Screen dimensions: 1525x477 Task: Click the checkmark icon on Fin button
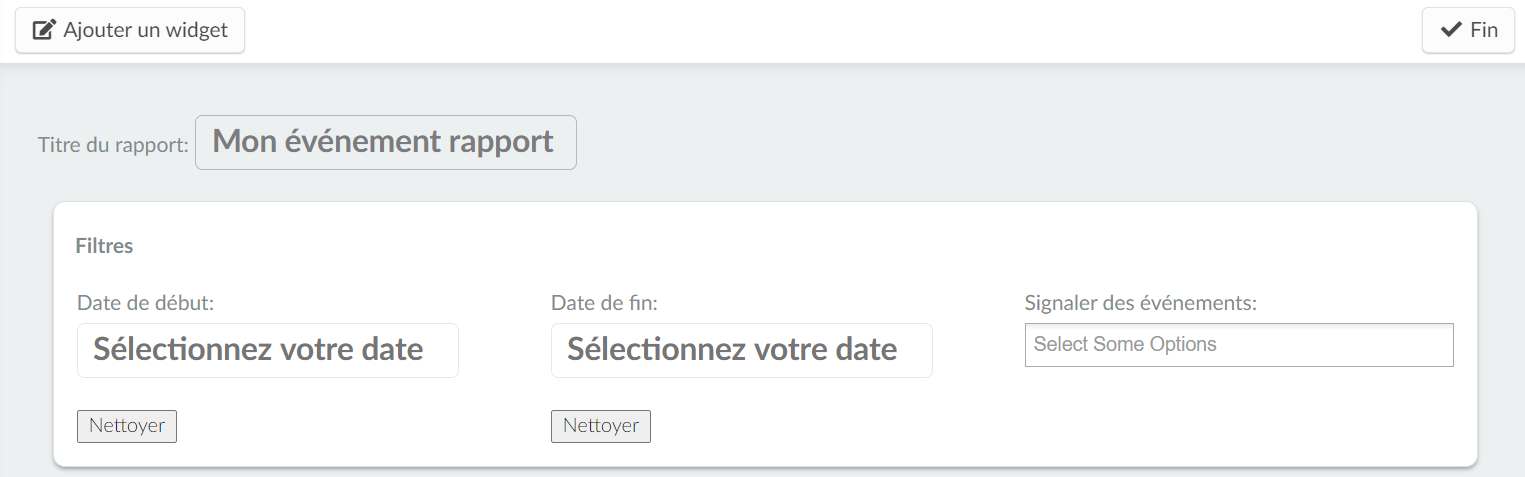[1451, 30]
